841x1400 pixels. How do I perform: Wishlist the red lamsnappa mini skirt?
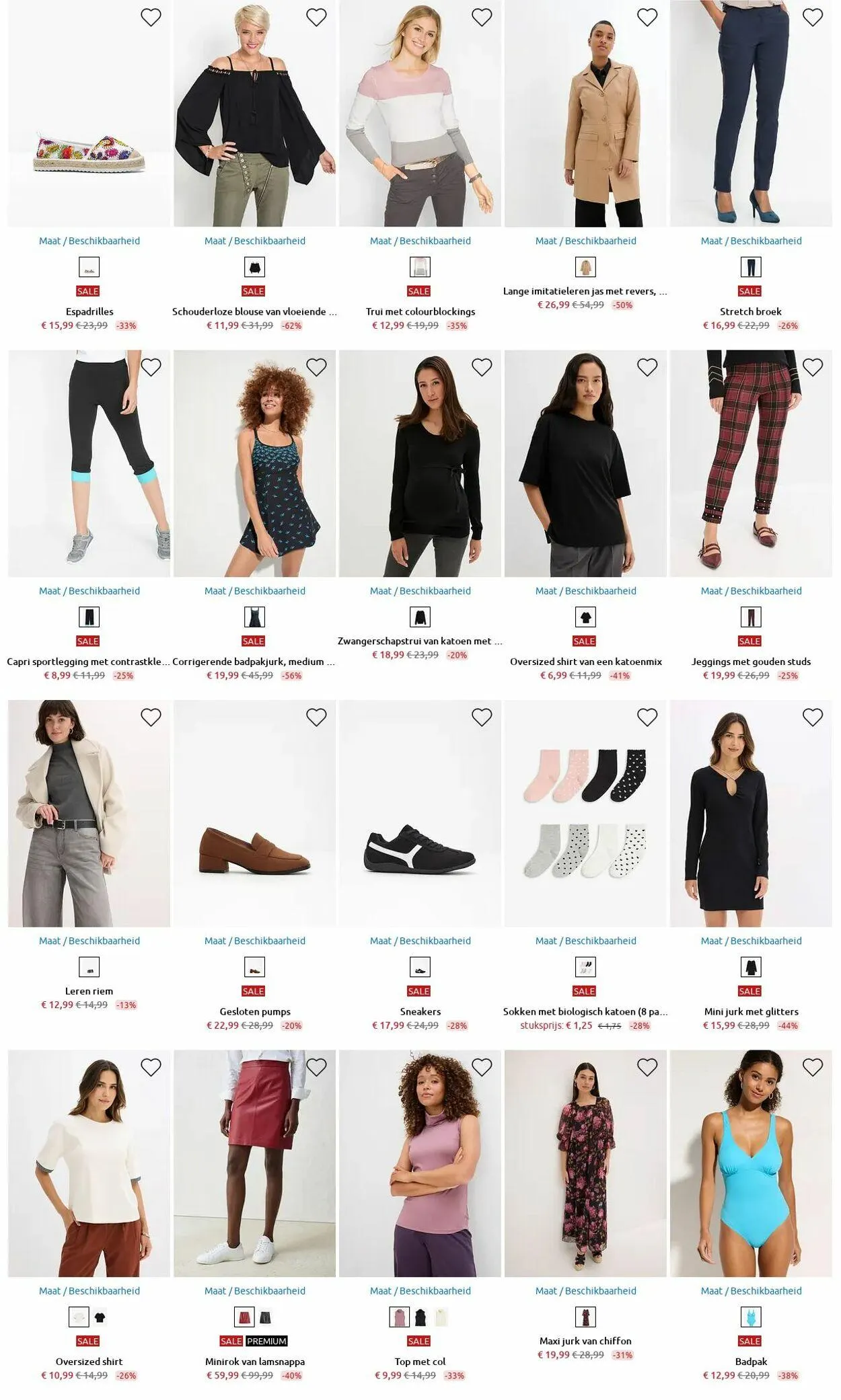point(316,1067)
